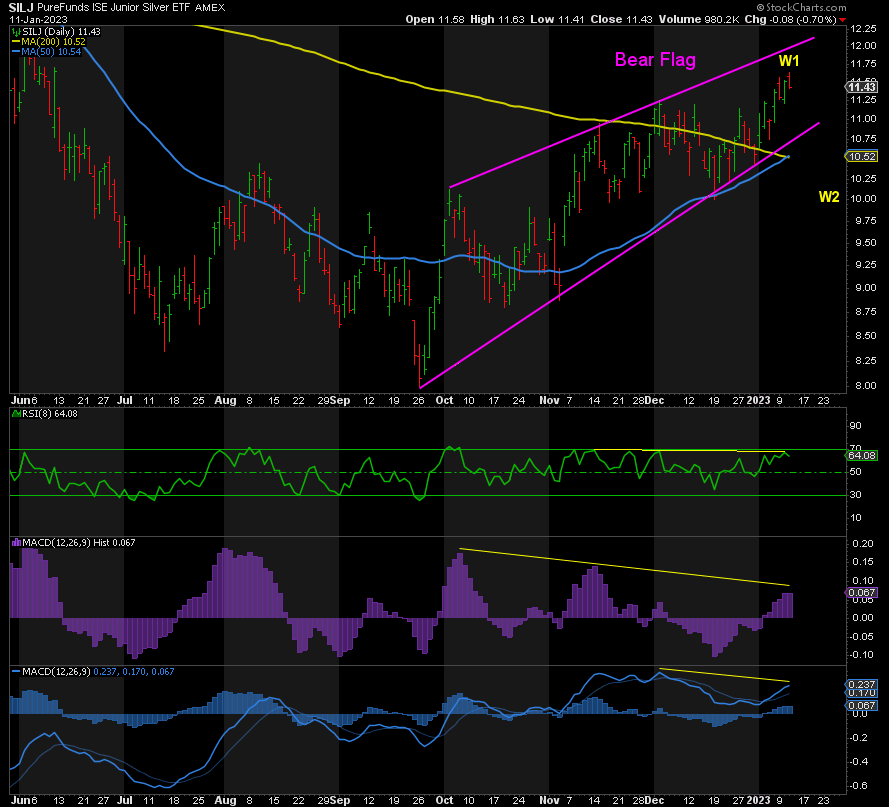Click the 30 level on the RSI axis
The image size is (889, 807).
[856, 495]
